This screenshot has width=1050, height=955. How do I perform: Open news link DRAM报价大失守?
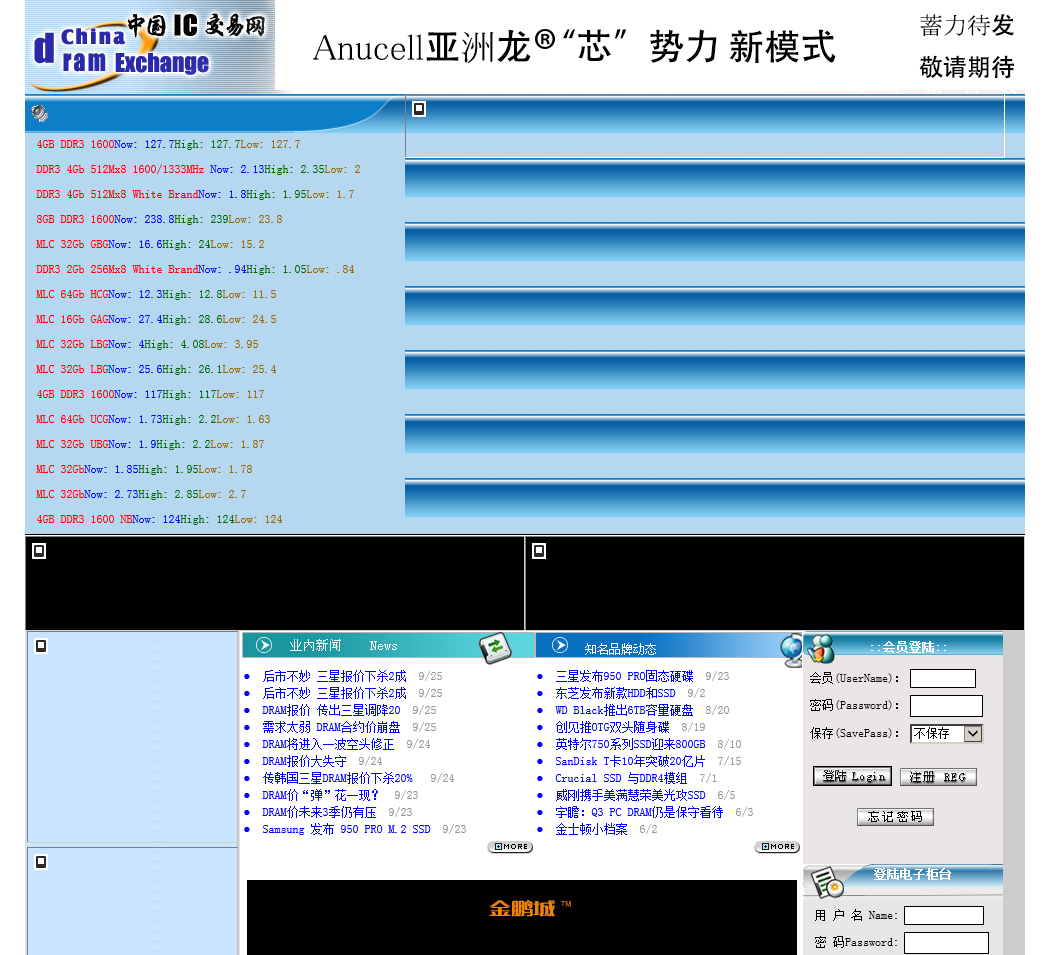[304, 761]
